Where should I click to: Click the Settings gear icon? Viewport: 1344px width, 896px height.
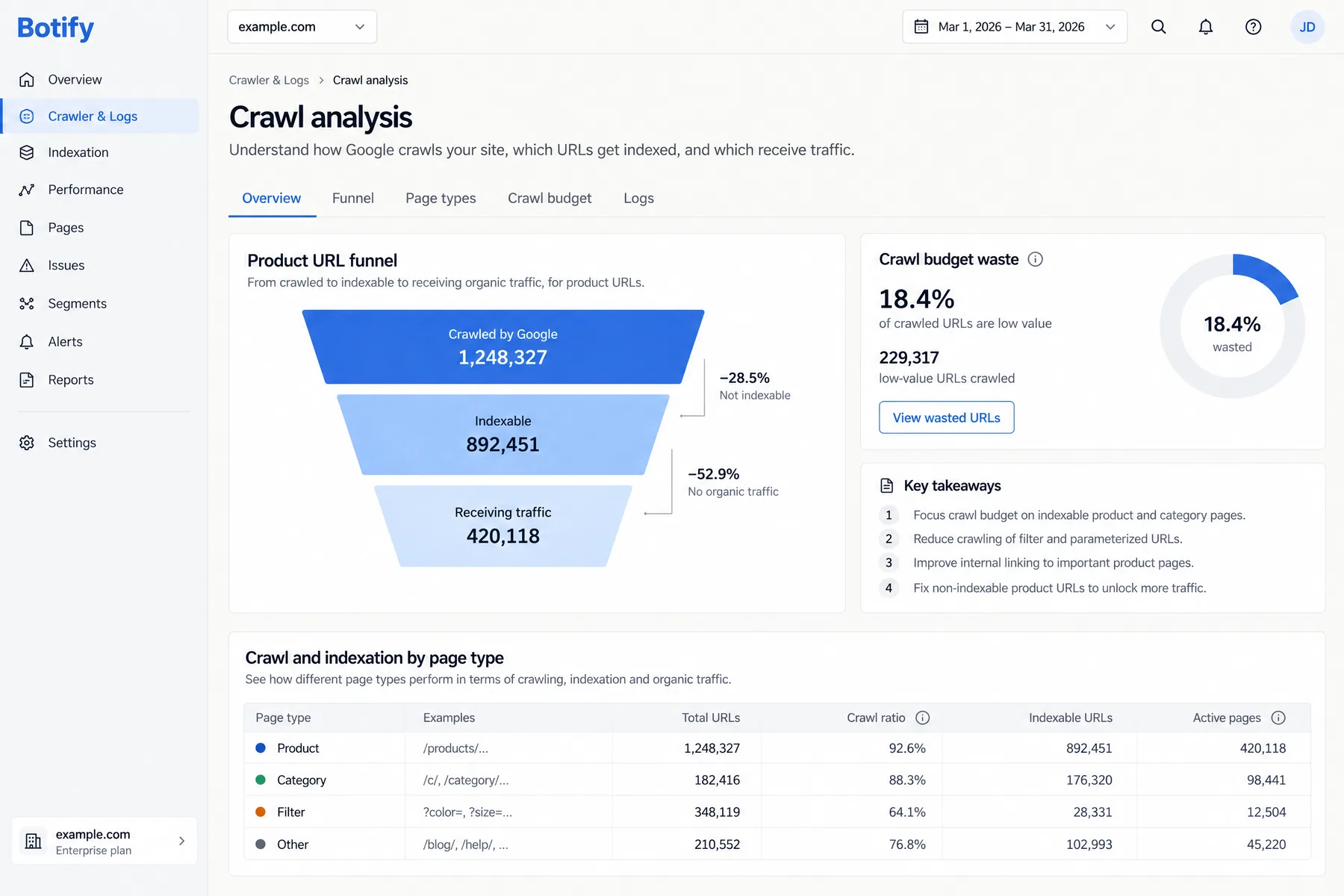(27, 443)
